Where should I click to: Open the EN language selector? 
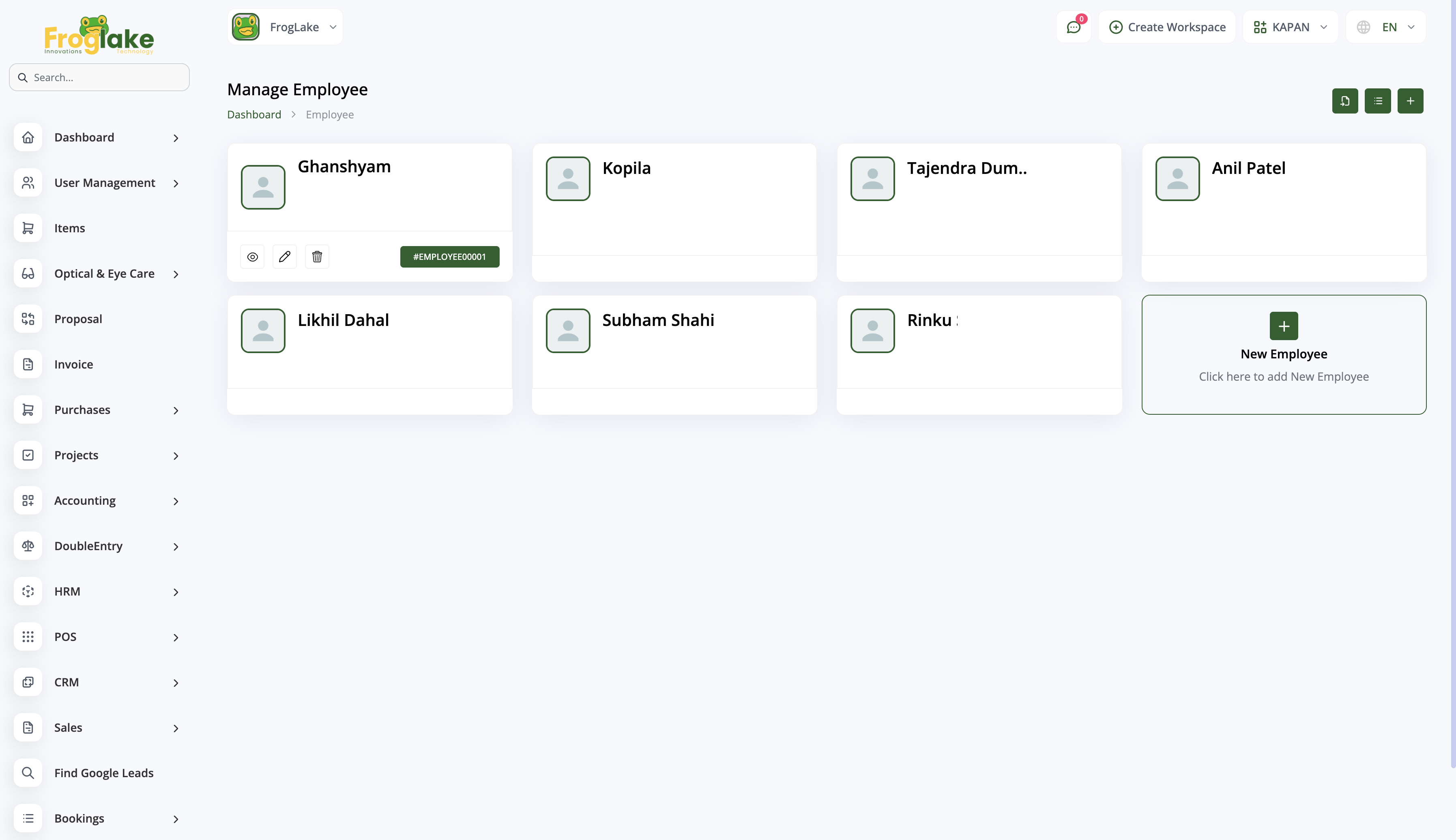pos(1385,27)
